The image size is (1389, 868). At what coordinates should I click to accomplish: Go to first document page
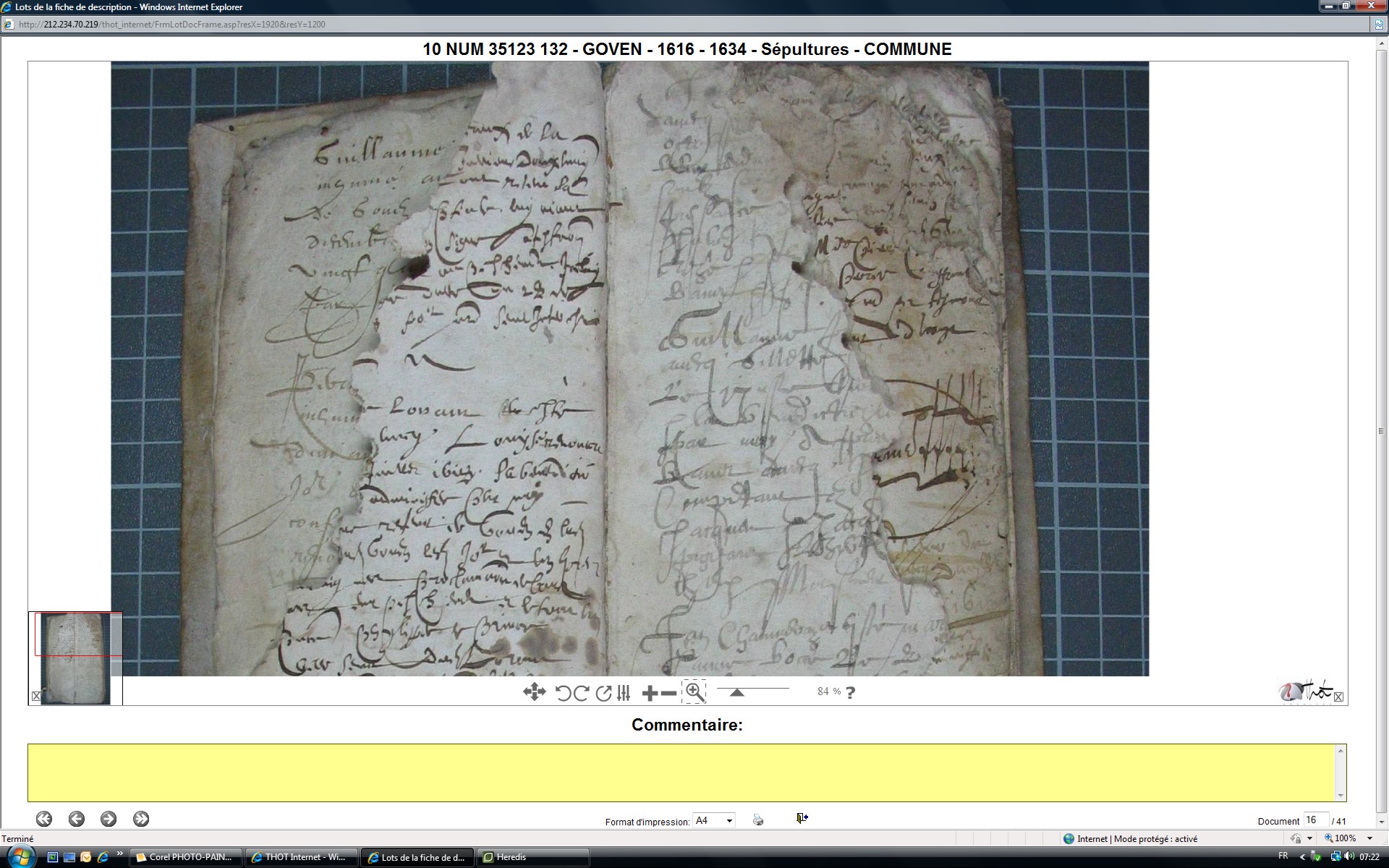point(44,819)
